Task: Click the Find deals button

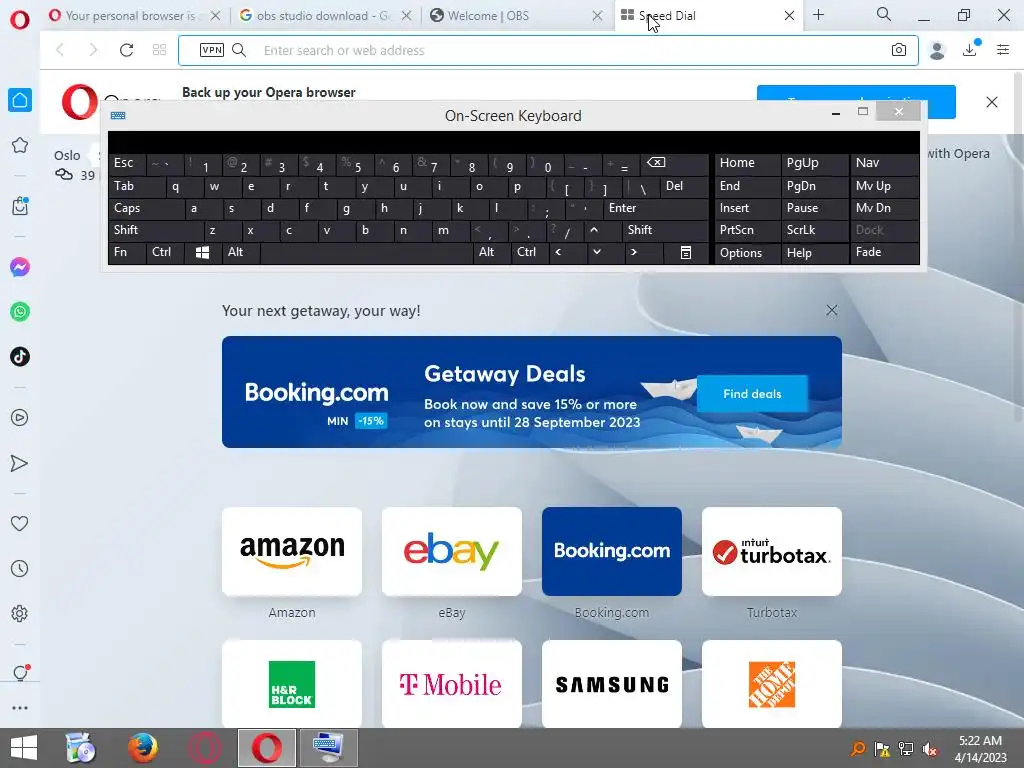Action: coord(752,394)
